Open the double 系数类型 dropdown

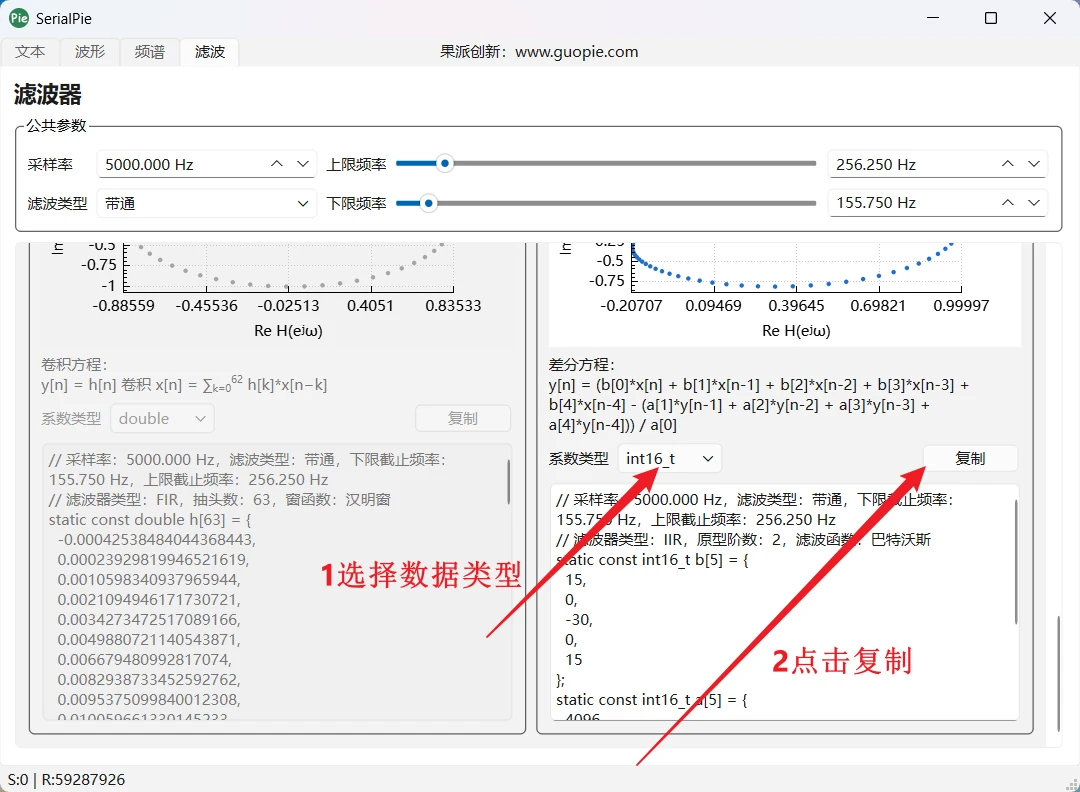tap(163, 419)
